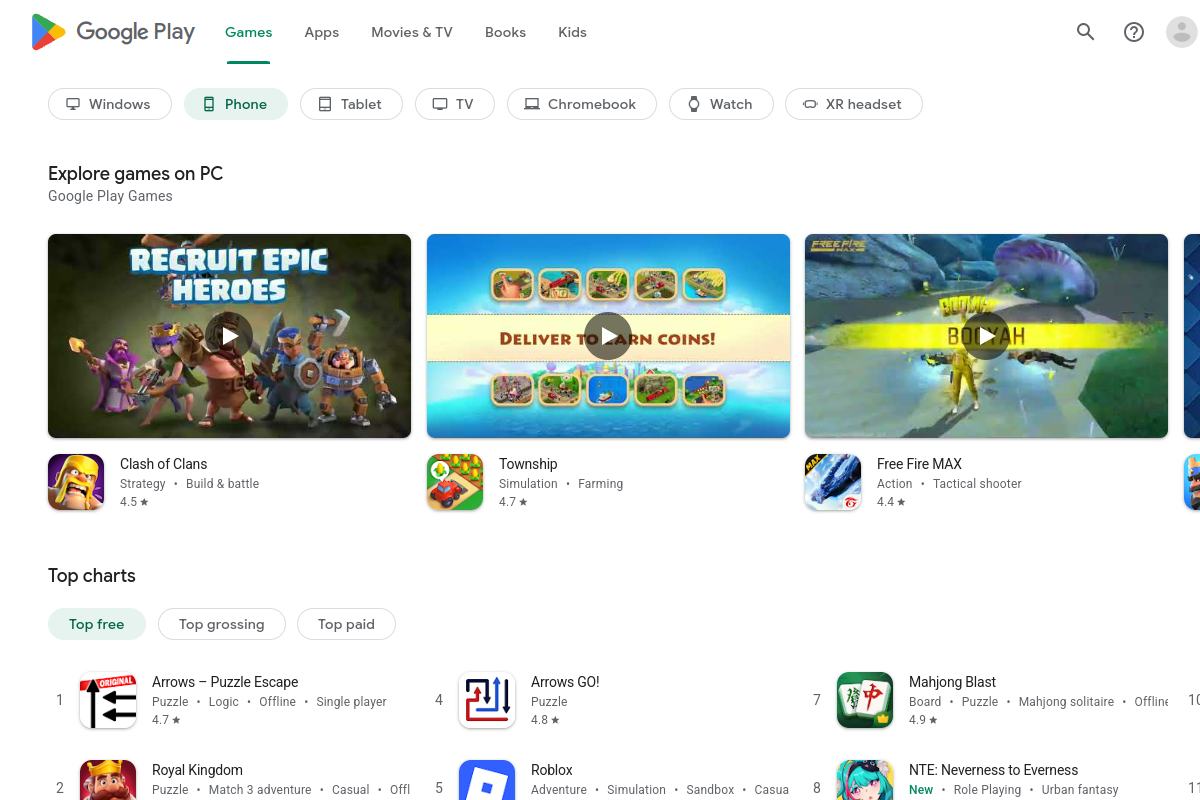1200x800 pixels.
Task: Open the Mahjong Blast title
Action: point(952,682)
